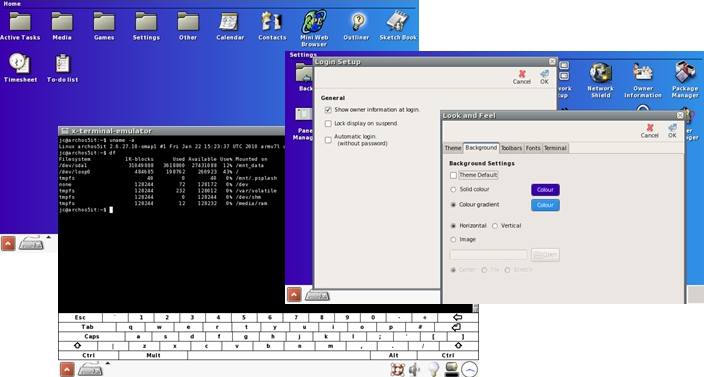The image size is (704, 377).
Task: Select the Solid colour radio button
Action: (453, 190)
